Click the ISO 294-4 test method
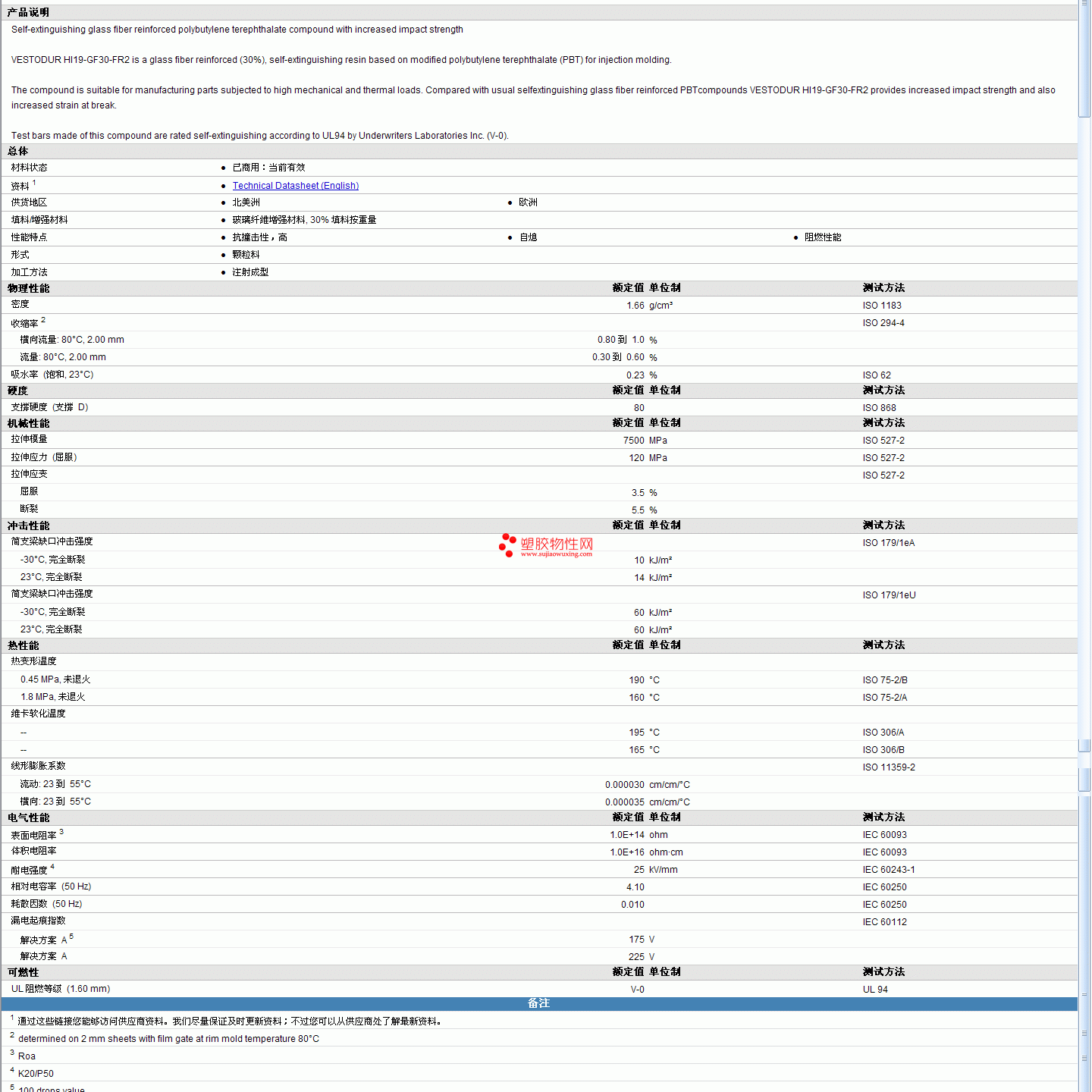Screen dimensions: 1092x1092 click(883, 323)
